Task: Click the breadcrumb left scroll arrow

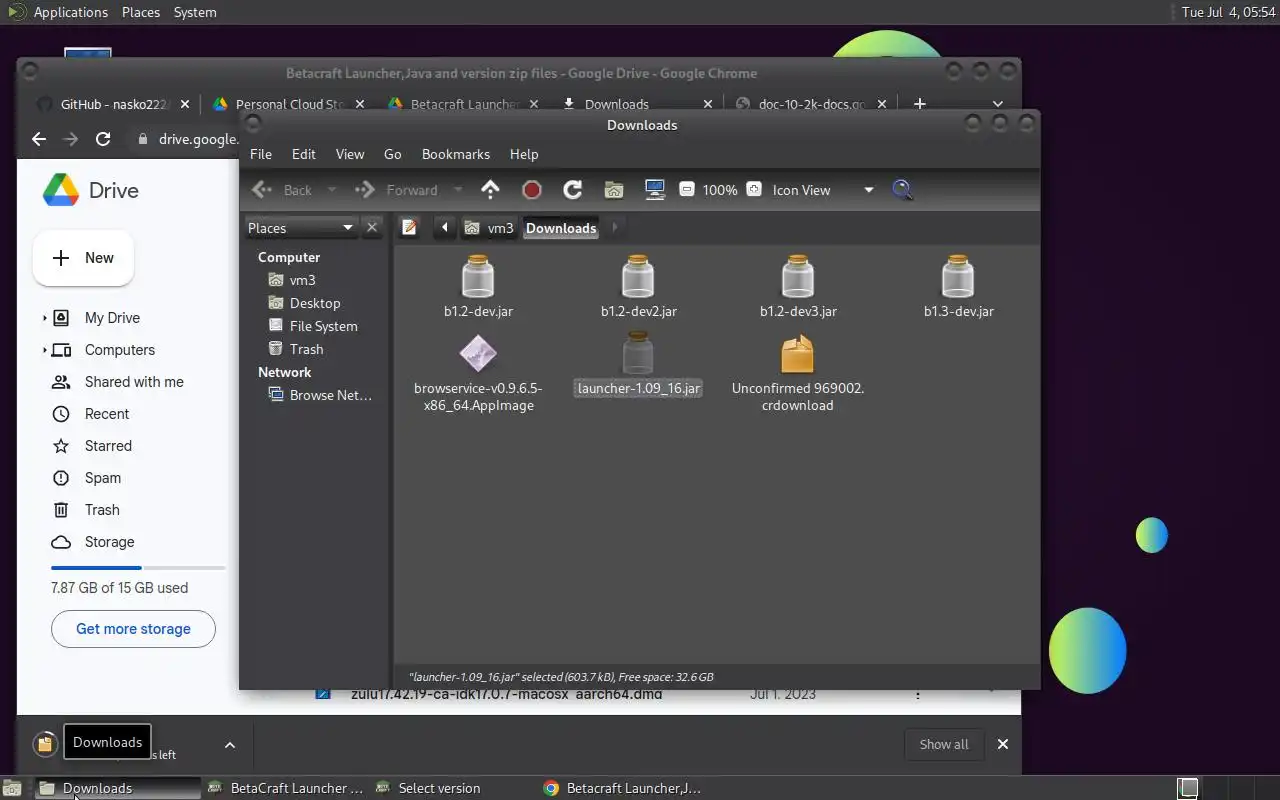Action: (x=444, y=228)
